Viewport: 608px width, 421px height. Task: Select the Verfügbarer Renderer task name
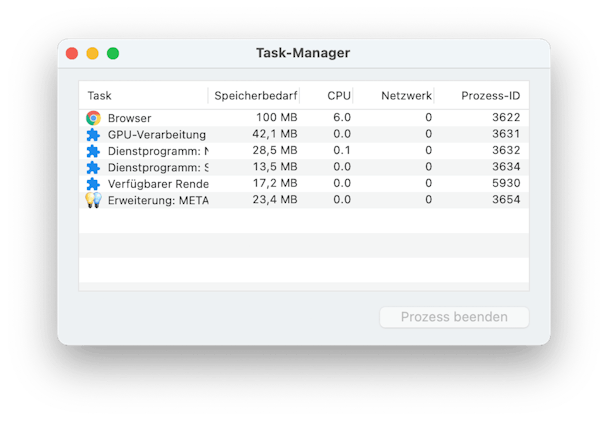point(158,184)
